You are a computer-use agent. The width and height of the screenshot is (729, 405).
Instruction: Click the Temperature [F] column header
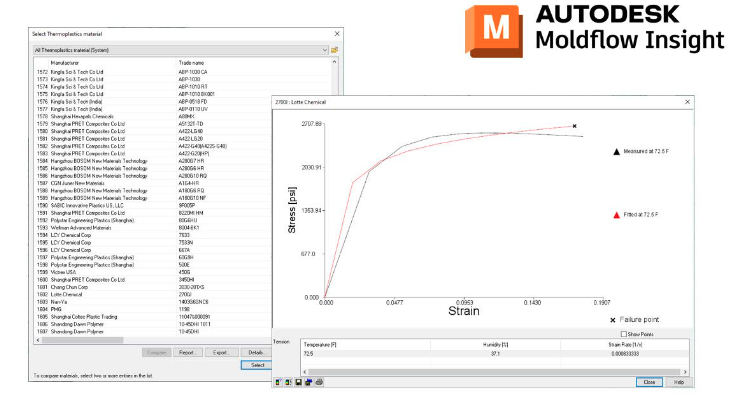pos(365,345)
